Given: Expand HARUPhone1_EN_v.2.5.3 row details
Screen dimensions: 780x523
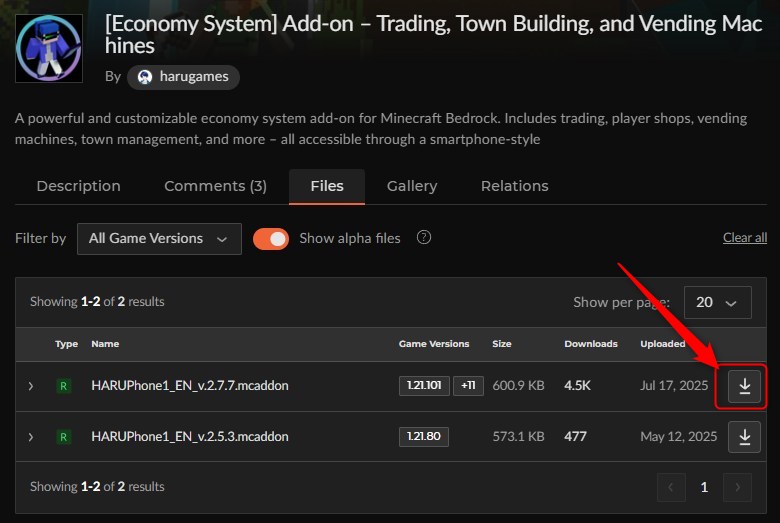Looking at the screenshot, I should tap(31, 437).
